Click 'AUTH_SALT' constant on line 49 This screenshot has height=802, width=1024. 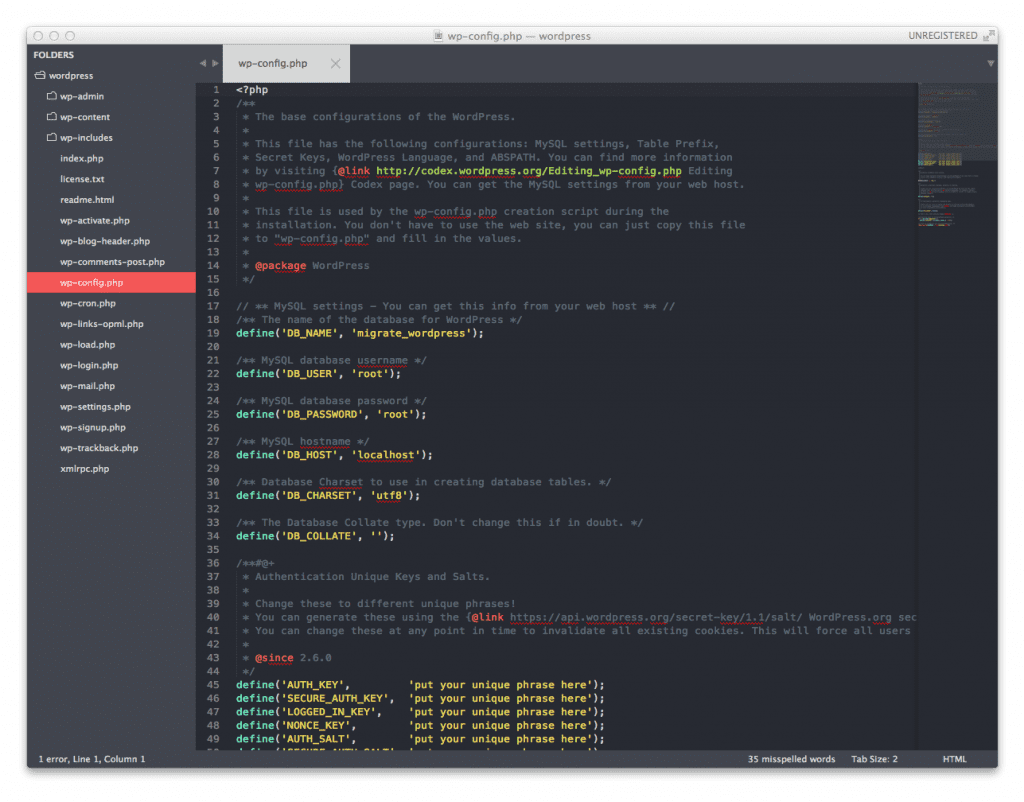(315, 739)
